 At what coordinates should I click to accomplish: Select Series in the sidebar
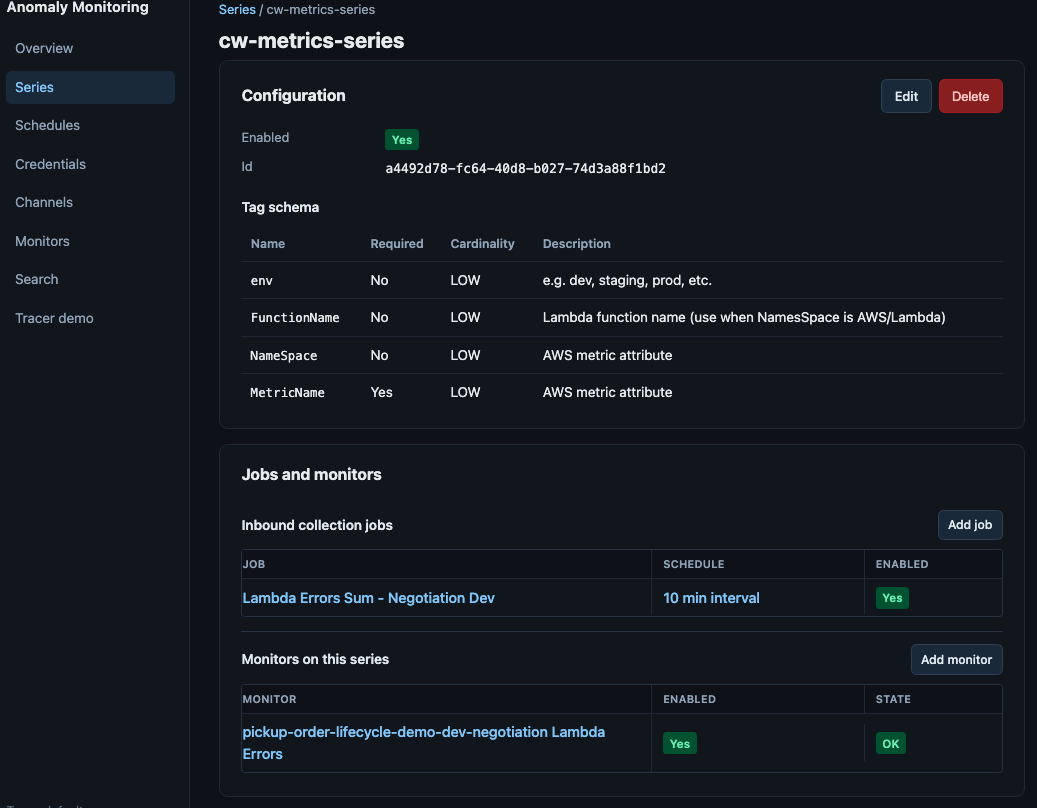[x=90, y=87]
